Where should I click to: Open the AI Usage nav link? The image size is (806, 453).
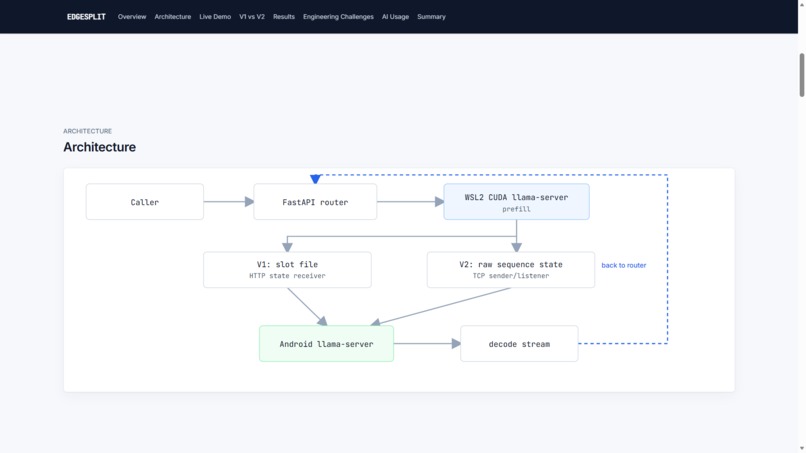point(395,17)
